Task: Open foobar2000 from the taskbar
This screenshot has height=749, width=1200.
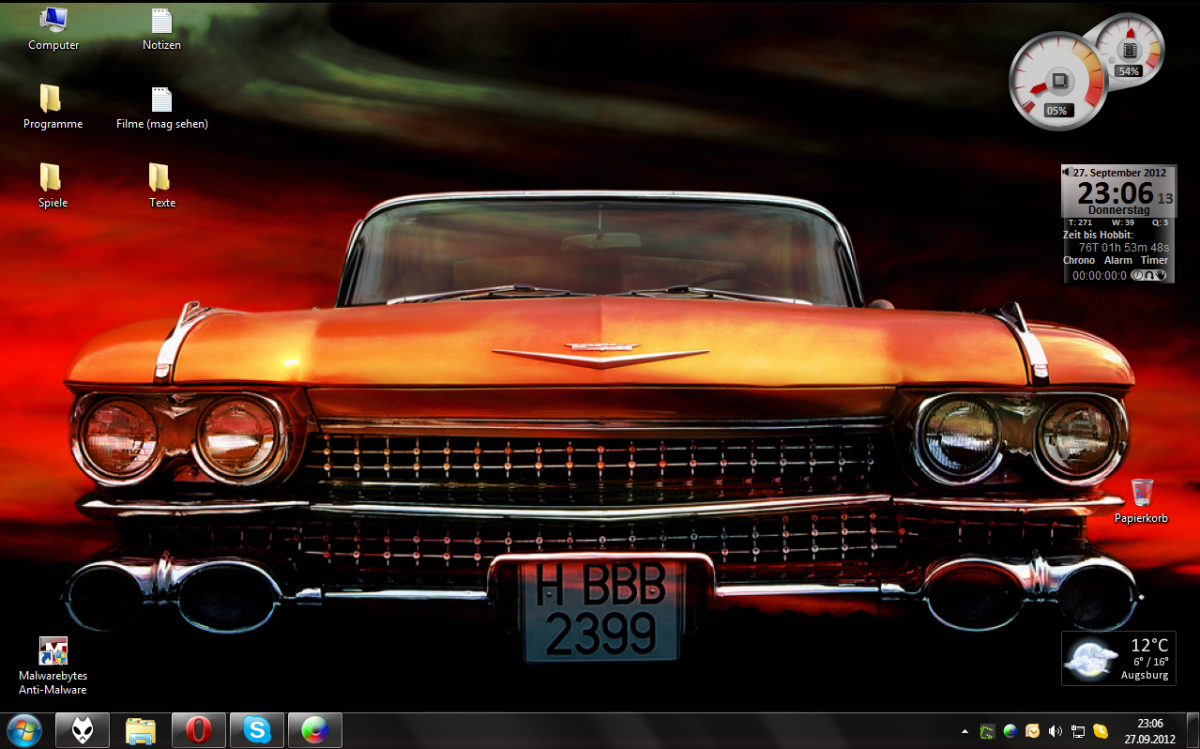Action: coord(83,730)
